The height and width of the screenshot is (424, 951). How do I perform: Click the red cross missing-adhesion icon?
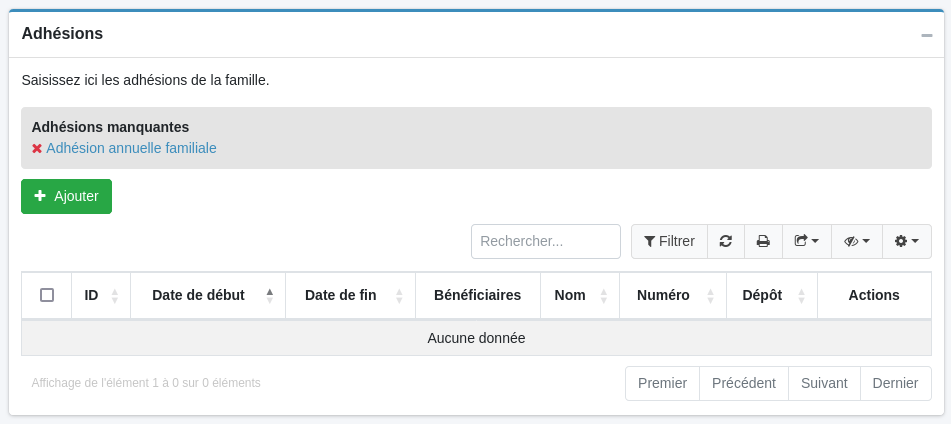click(37, 148)
